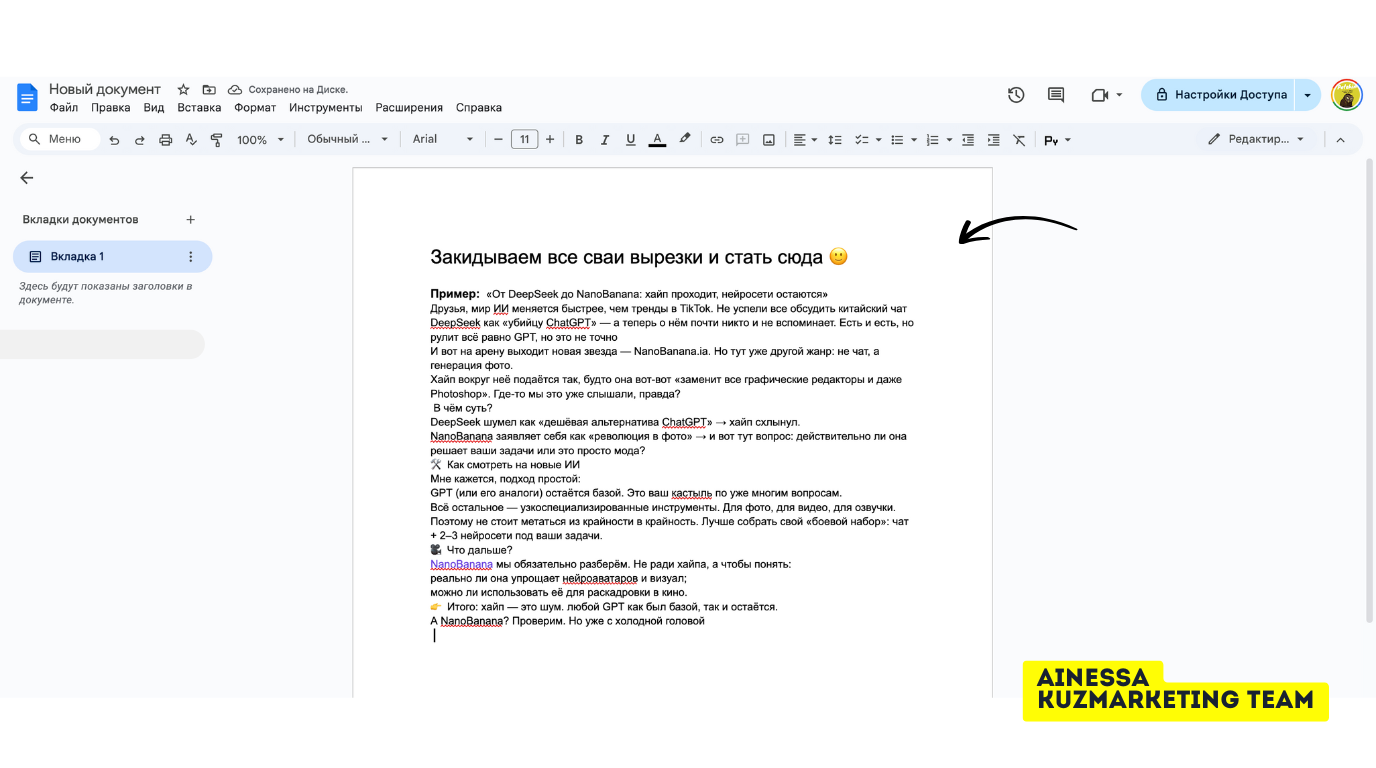Image resolution: width=1376 pixels, height=768 pixels.
Task: Open the Формат menu
Action: click(255, 108)
